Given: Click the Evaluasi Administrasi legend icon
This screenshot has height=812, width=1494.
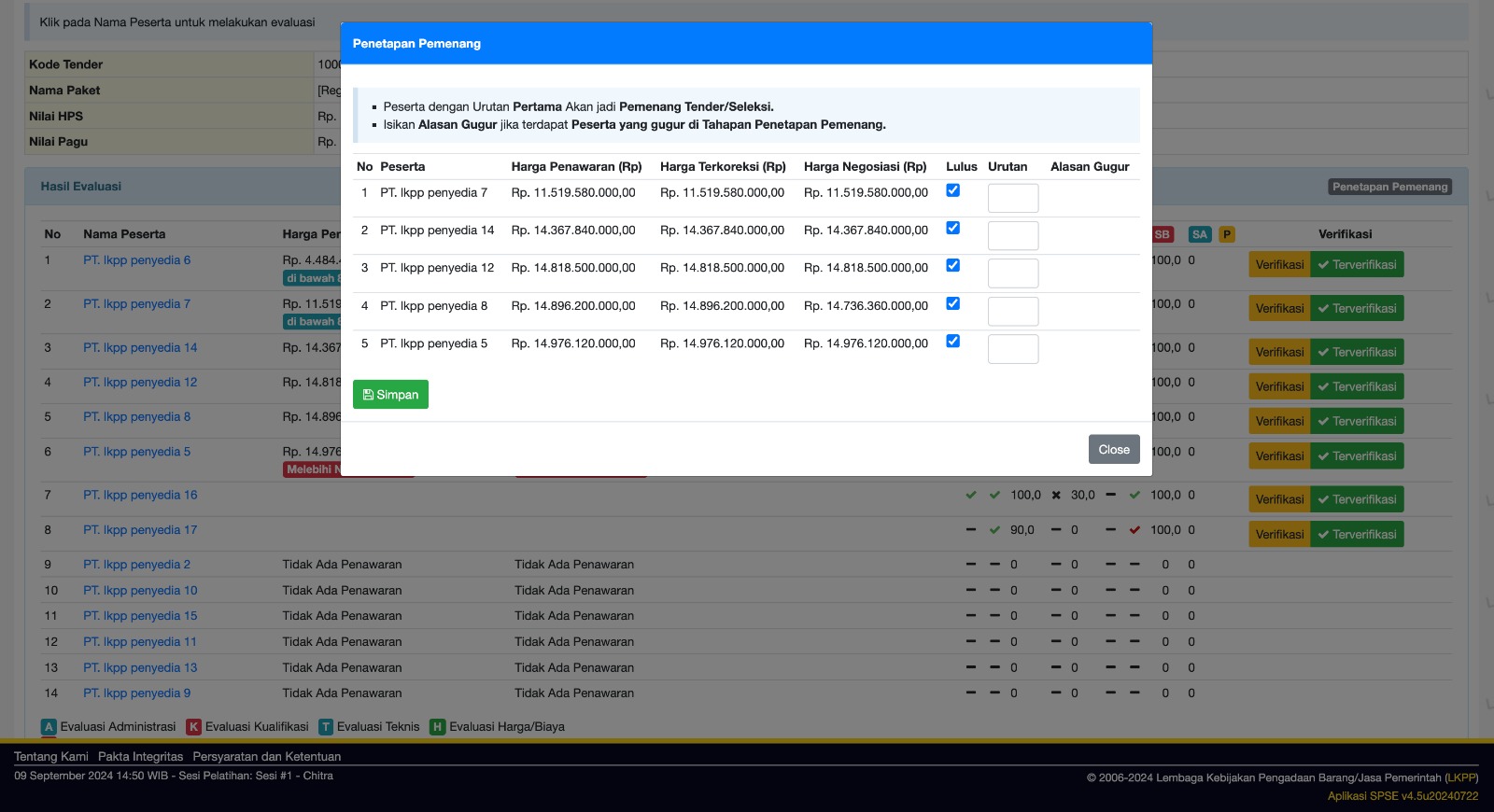Looking at the screenshot, I should pyautogui.click(x=49, y=727).
